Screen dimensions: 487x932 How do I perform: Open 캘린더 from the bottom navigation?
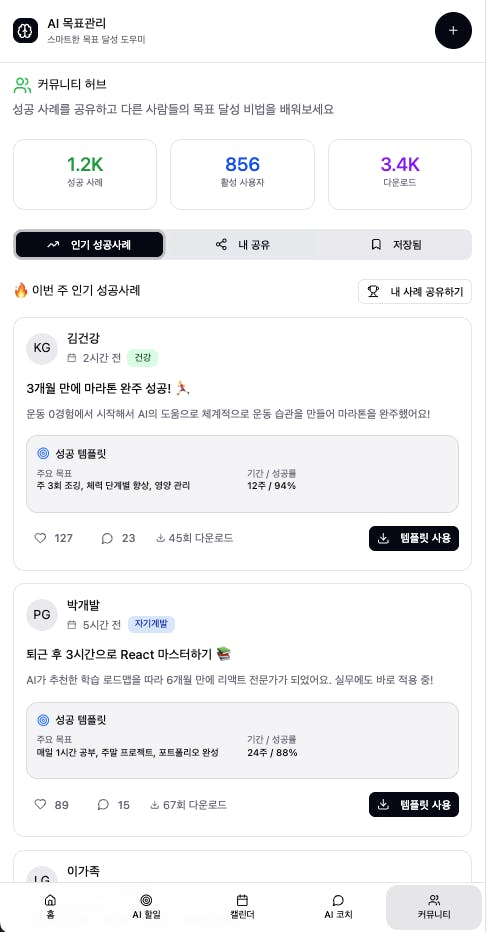(x=242, y=906)
